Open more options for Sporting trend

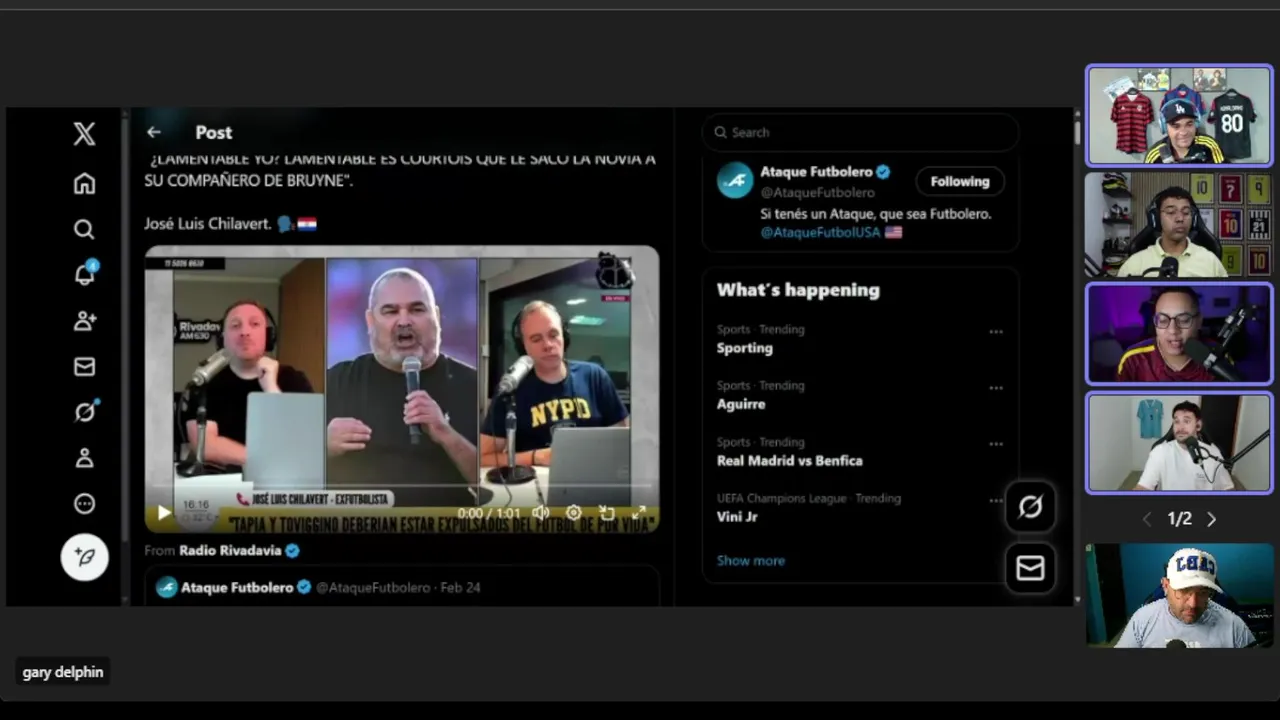996,331
